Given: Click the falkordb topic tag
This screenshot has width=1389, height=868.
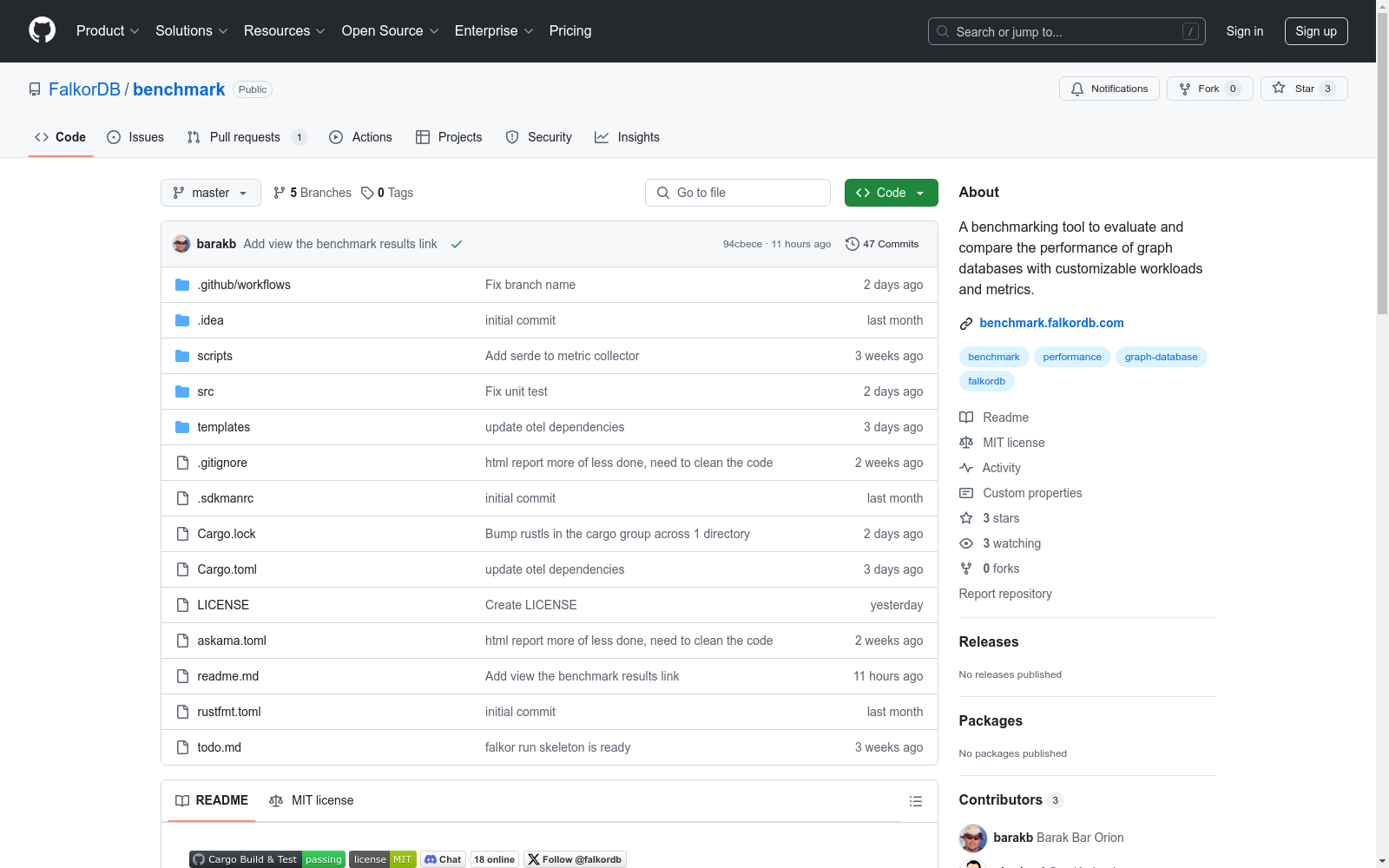Looking at the screenshot, I should pos(986,381).
